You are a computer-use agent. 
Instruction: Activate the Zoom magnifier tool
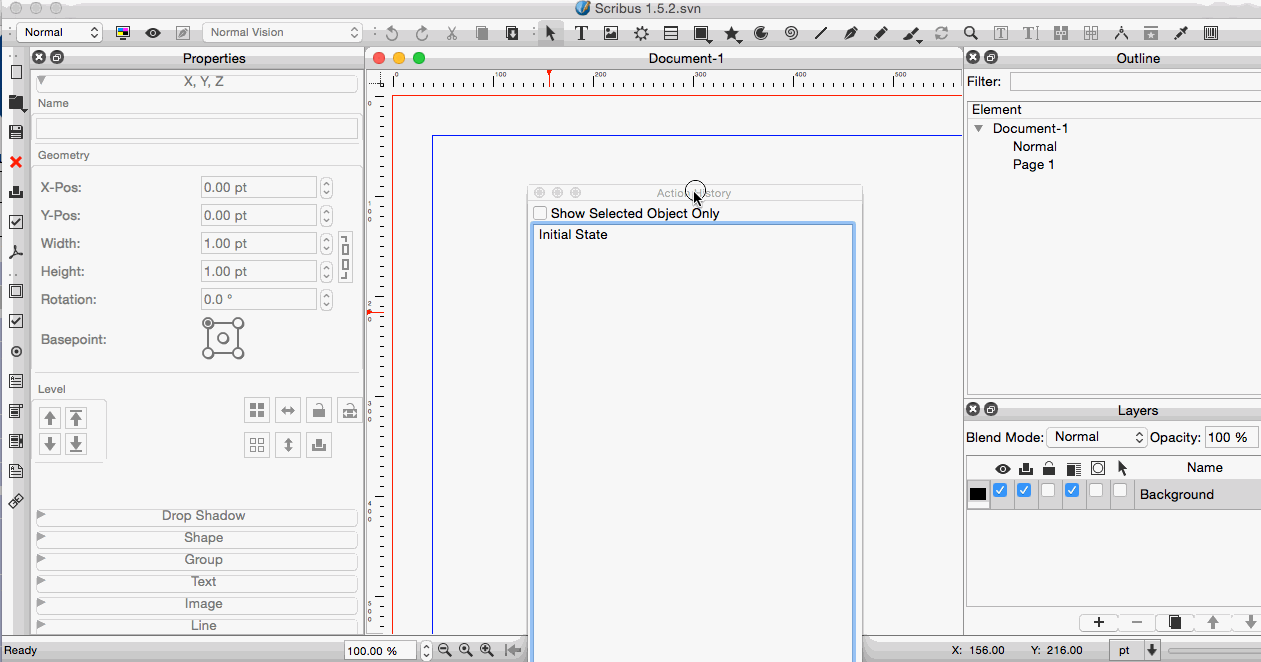[970, 33]
